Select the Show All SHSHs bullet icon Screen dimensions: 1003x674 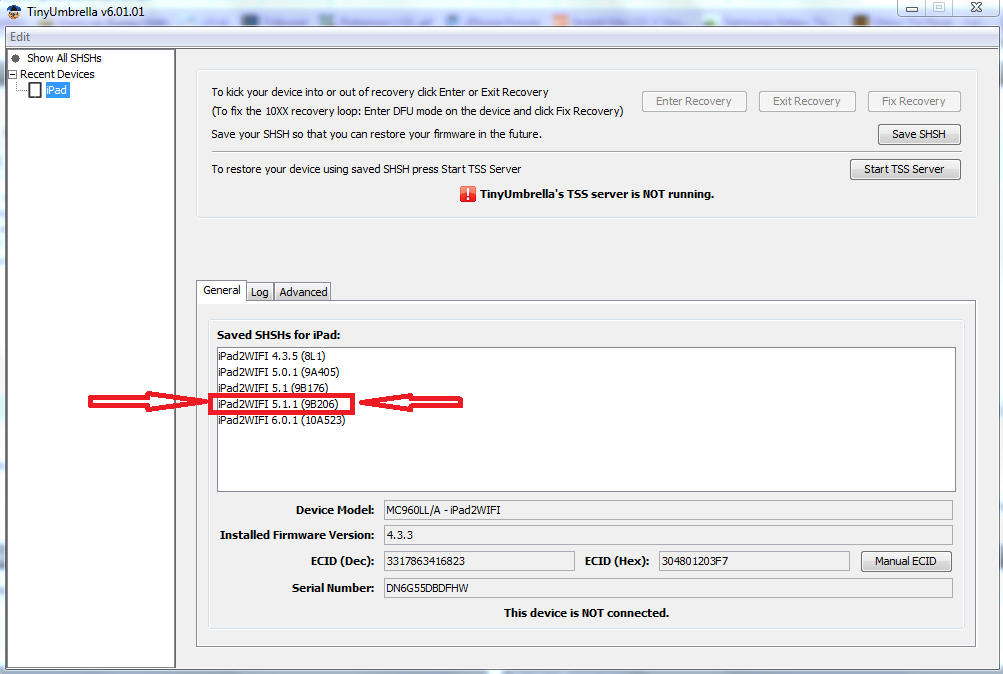tap(16, 58)
